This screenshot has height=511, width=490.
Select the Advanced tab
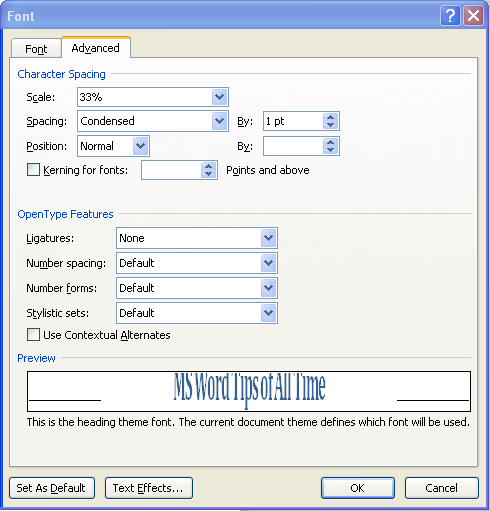96,48
